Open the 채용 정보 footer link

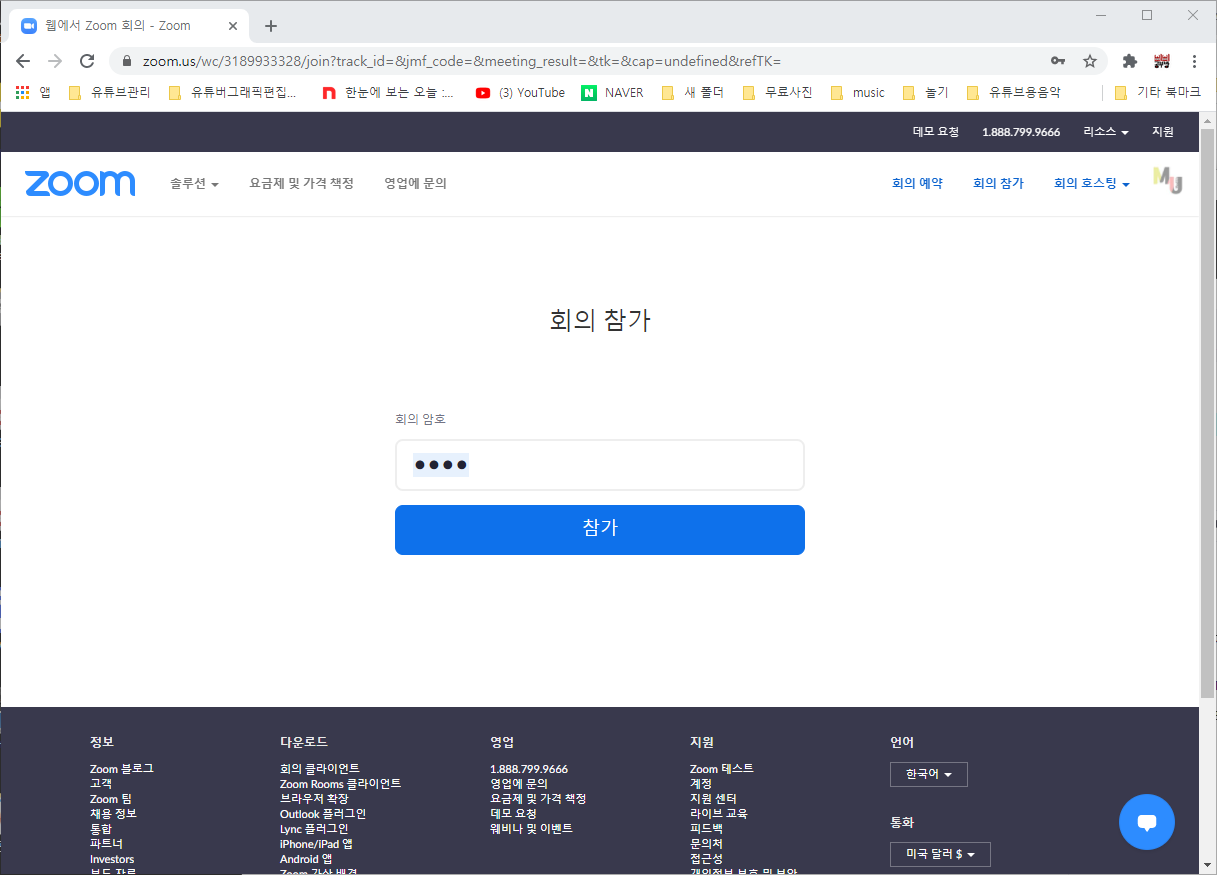(x=113, y=814)
